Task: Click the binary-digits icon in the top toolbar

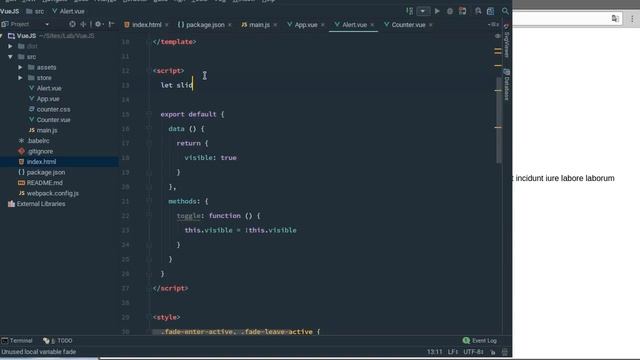Action: click(x=409, y=11)
